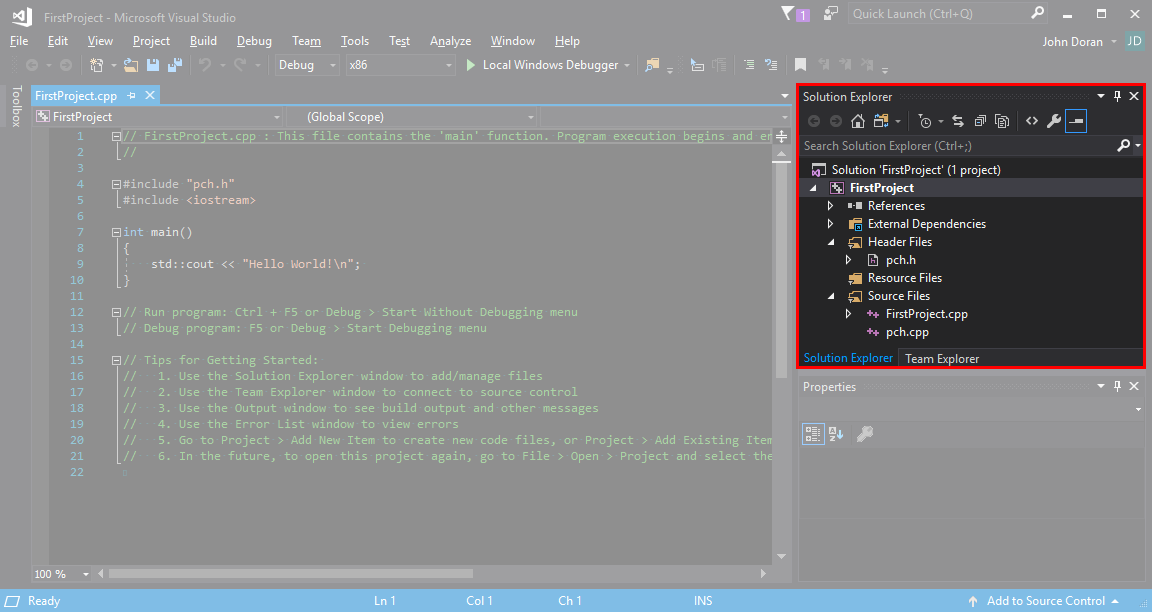Click the split editor icon above scrollbar

(x=781, y=137)
